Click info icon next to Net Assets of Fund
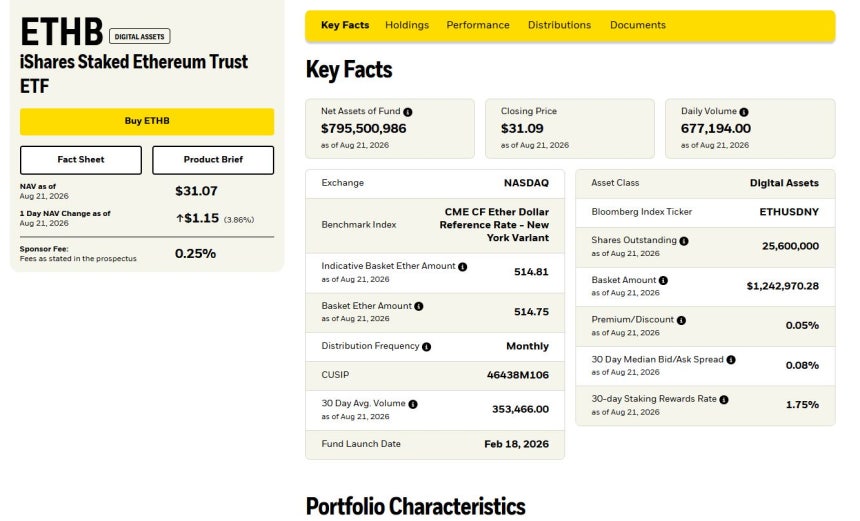Viewport: 860px width, 521px height. coord(408,112)
